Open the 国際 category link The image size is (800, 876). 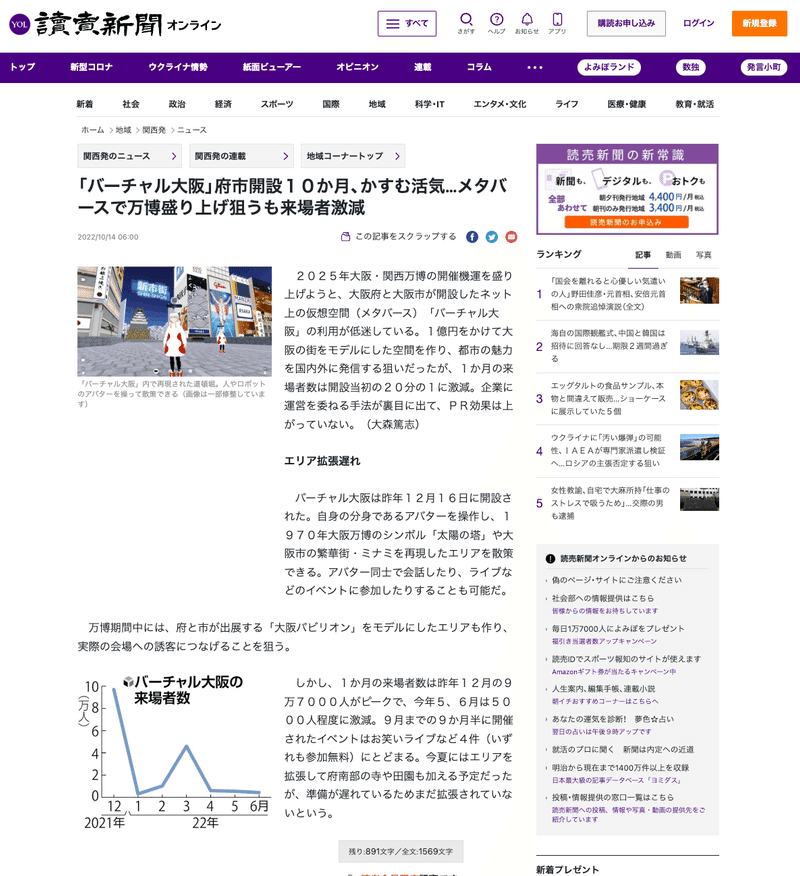point(331,104)
